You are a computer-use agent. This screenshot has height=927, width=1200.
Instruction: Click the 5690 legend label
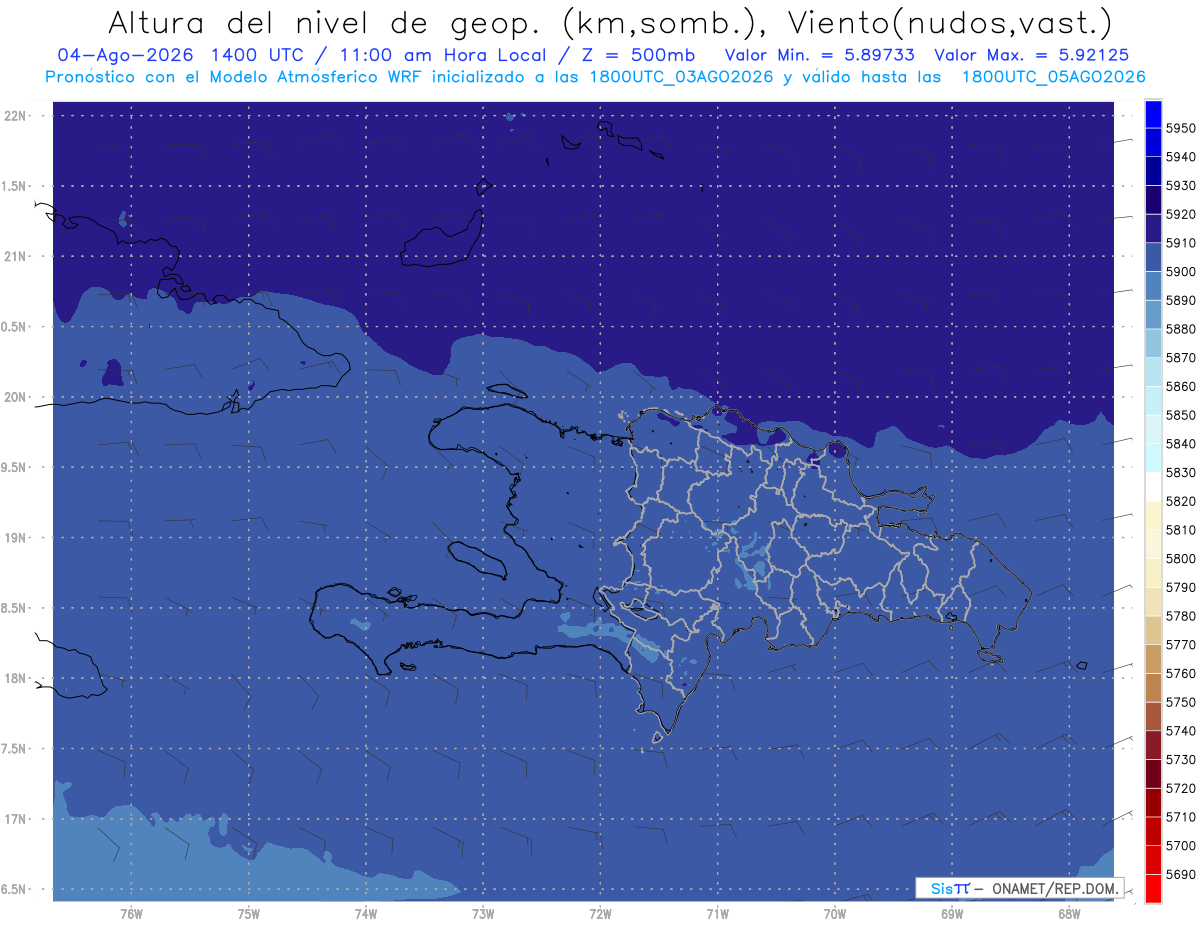point(1180,874)
